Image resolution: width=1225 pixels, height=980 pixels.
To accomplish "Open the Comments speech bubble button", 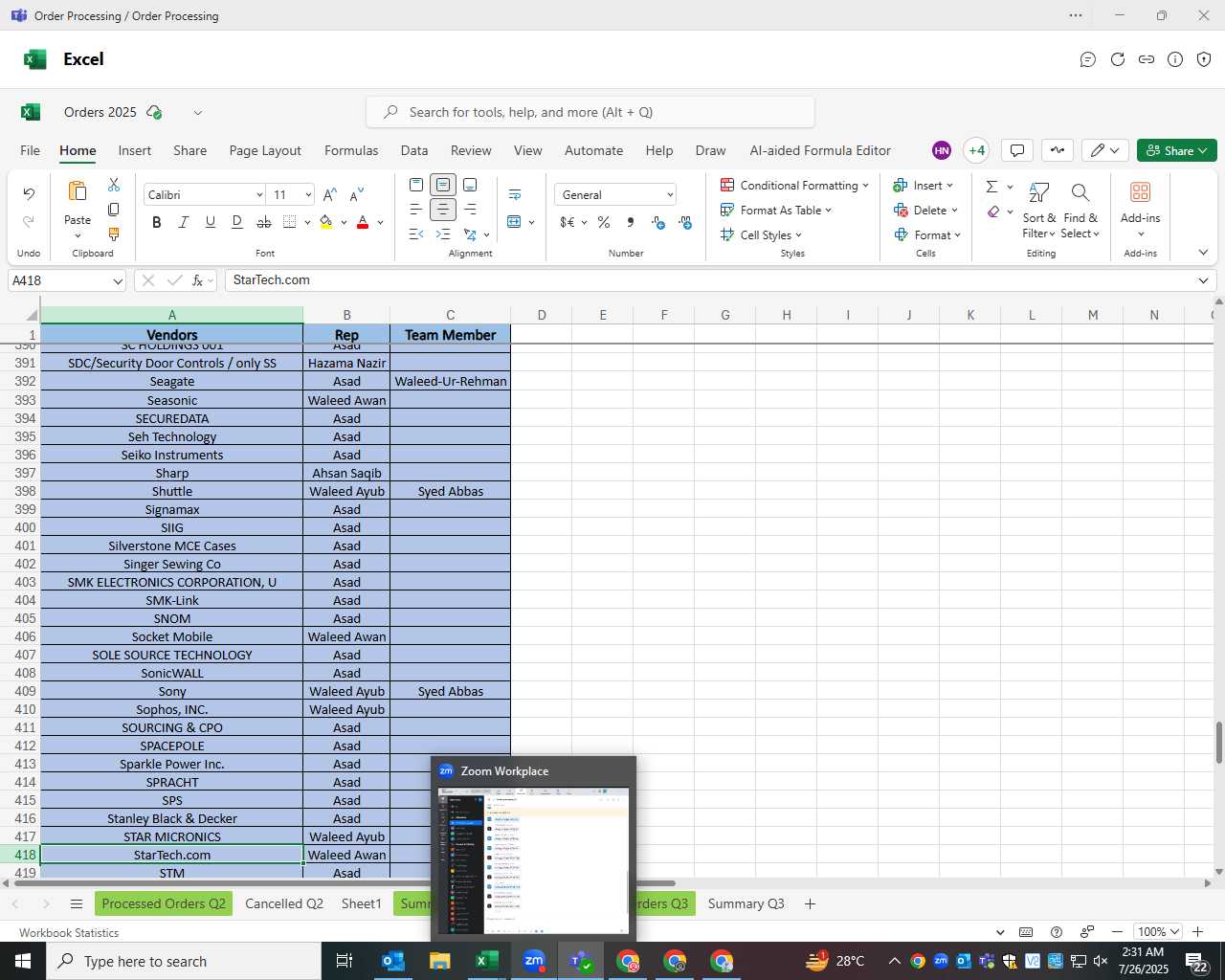I will pyautogui.click(x=1017, y=150).
